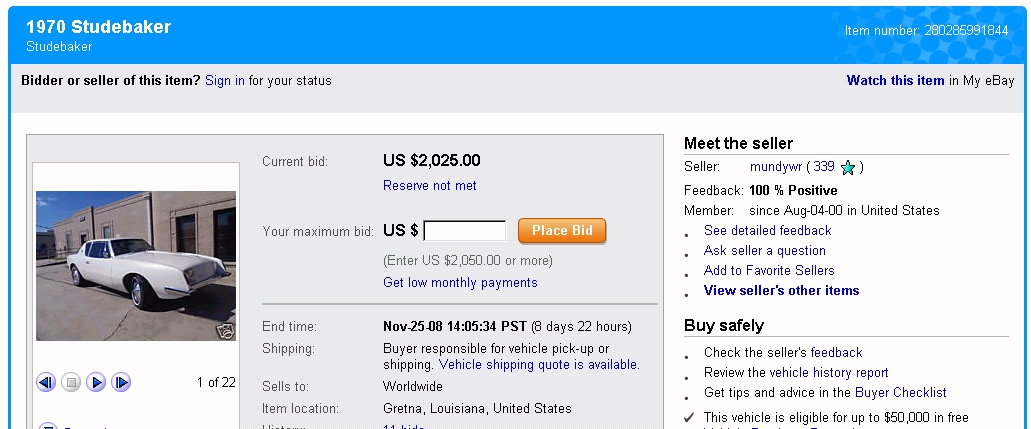The width and height of the screenshot is (1031, 429).
Task: Open See detailed feedback link
Action: (767, 230)
